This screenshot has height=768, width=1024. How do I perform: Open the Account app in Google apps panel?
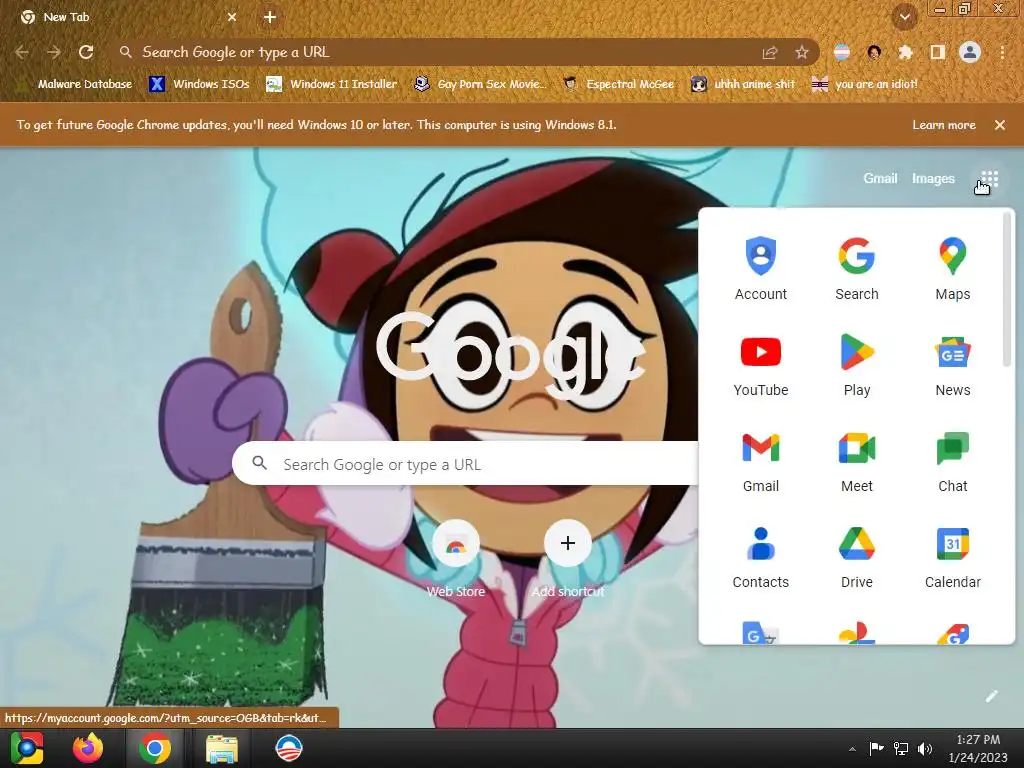761,269
